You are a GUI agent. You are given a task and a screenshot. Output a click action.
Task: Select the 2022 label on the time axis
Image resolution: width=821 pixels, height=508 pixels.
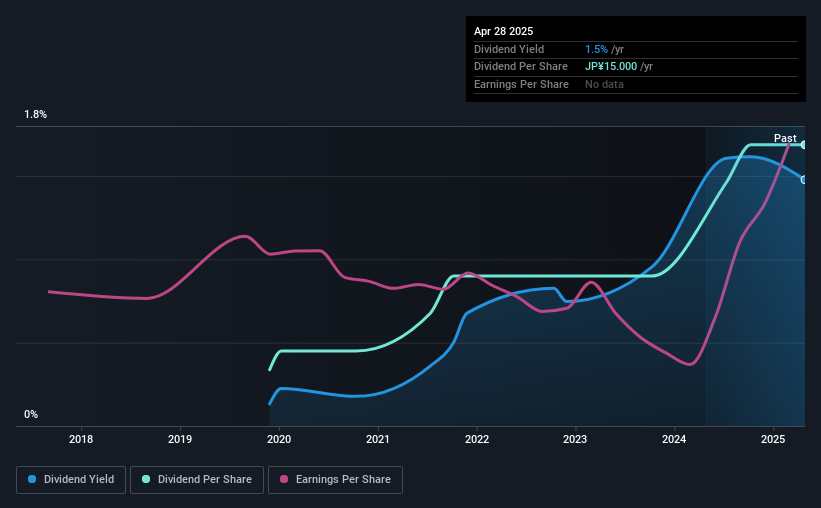pos(476,439)
